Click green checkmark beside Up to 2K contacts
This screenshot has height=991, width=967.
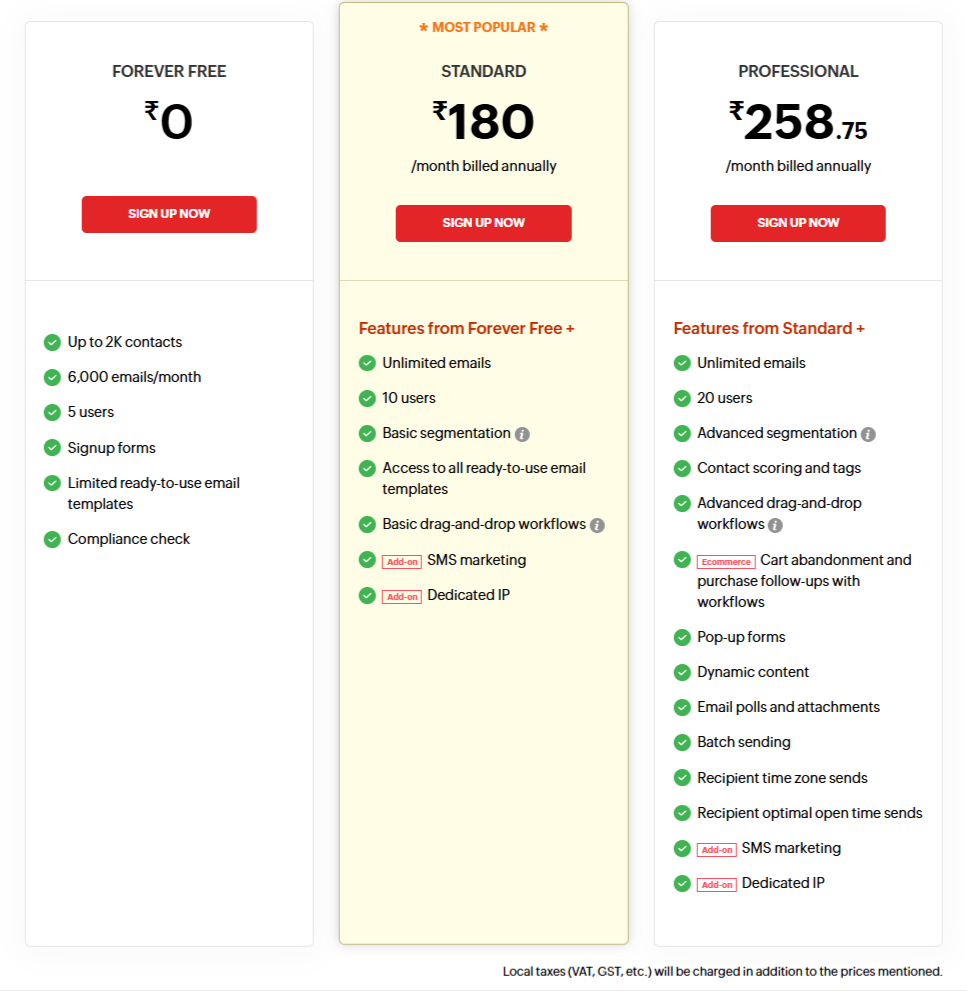click(52, 343)
